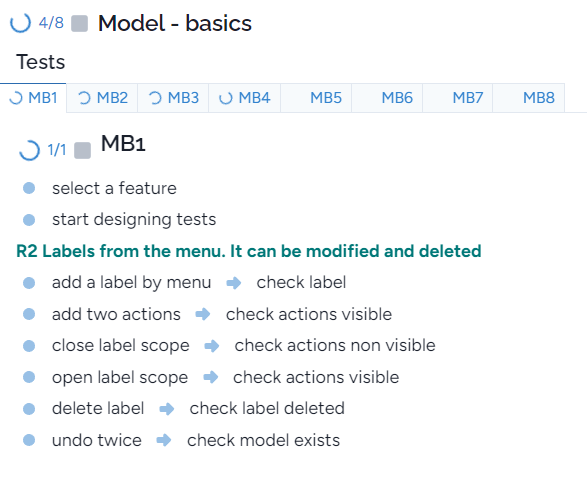Viewport: 587px width, 487px height.
Task: Click the 4/8 progress counter
Action: coord(51,23)
